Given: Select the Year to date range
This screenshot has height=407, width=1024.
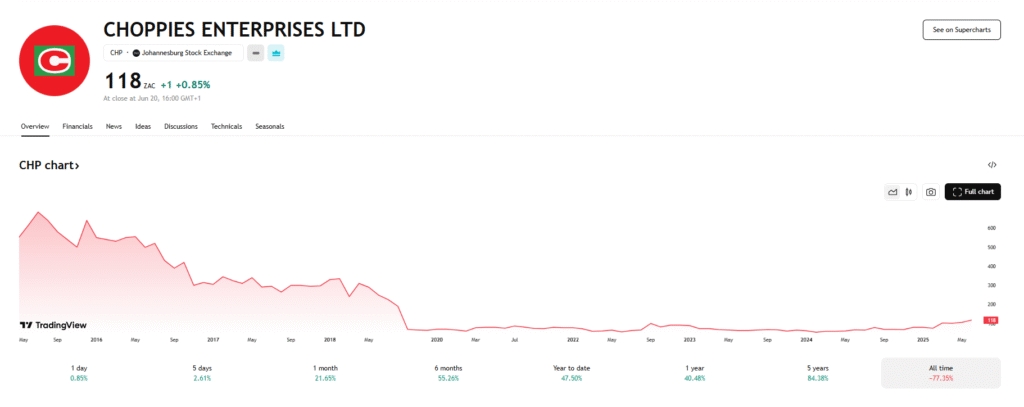Looking at the screenshot, I should [571, 373].
